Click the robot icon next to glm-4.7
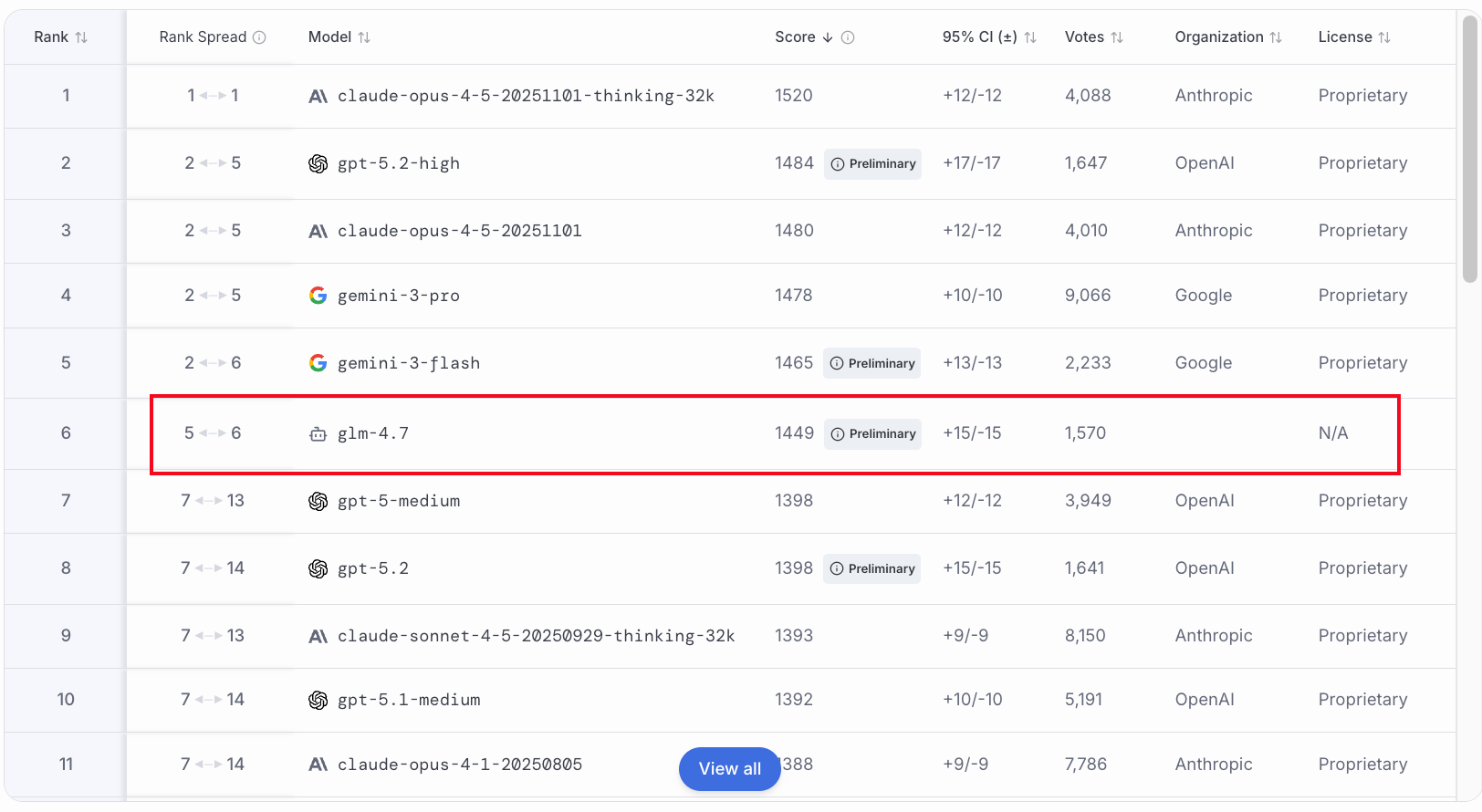Image resolution: width=1482 pixels, height=812 pixels. [x=318, y=434]
